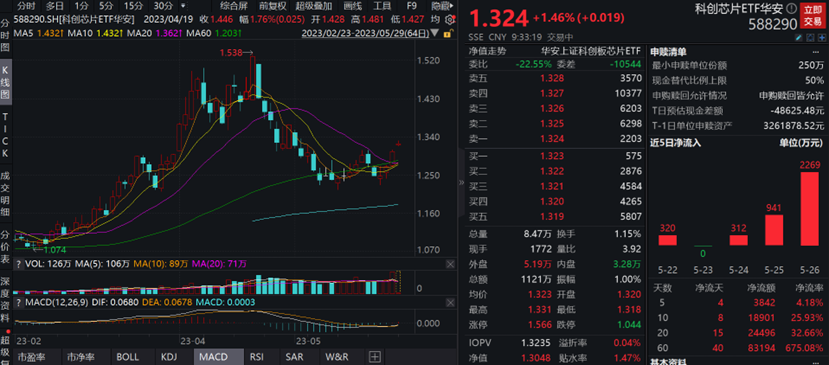The image size is (829, 365).
Task: Expand the date range dropdown triangle
Action: tap(435, 33)
